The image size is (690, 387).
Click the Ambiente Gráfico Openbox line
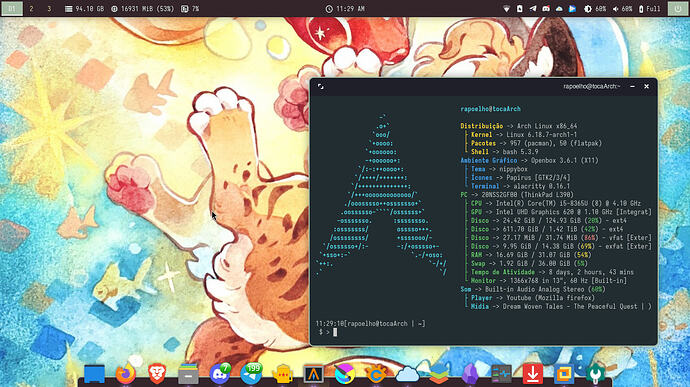[x=529, y=160]
